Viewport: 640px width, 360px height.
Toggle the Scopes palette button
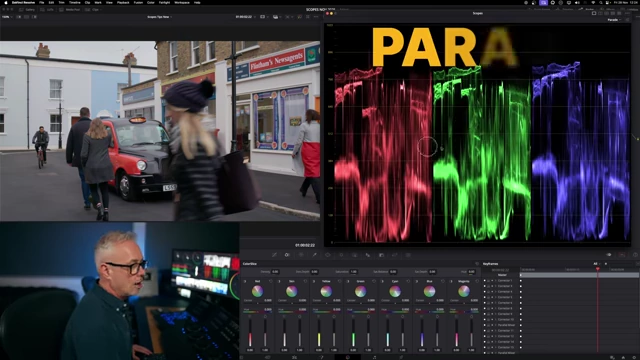pos(622,255)
